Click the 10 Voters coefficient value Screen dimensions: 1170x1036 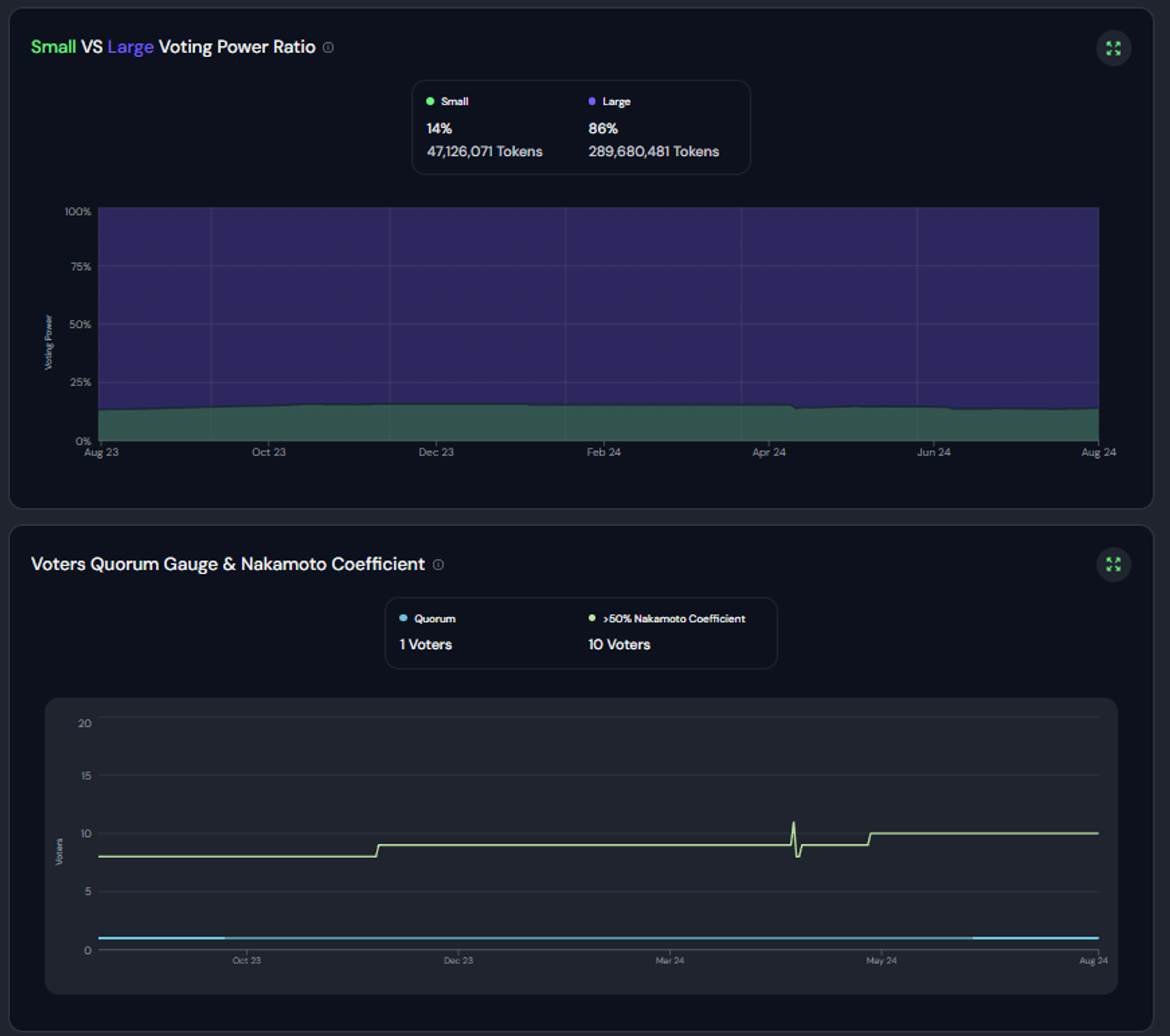[619, 644]
